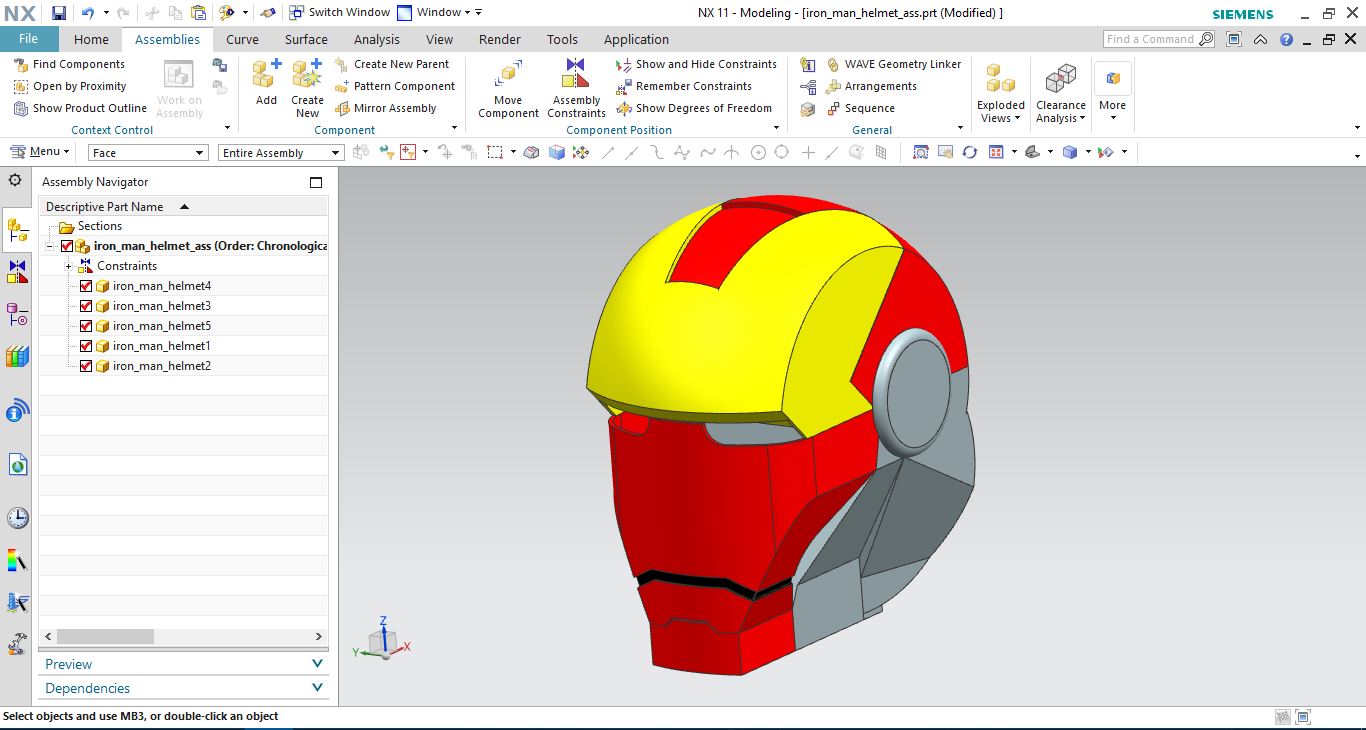The height and width of the screenshot is (730, 1366).
Task: Save the part with the floppy disk icon
Action: 59,13
